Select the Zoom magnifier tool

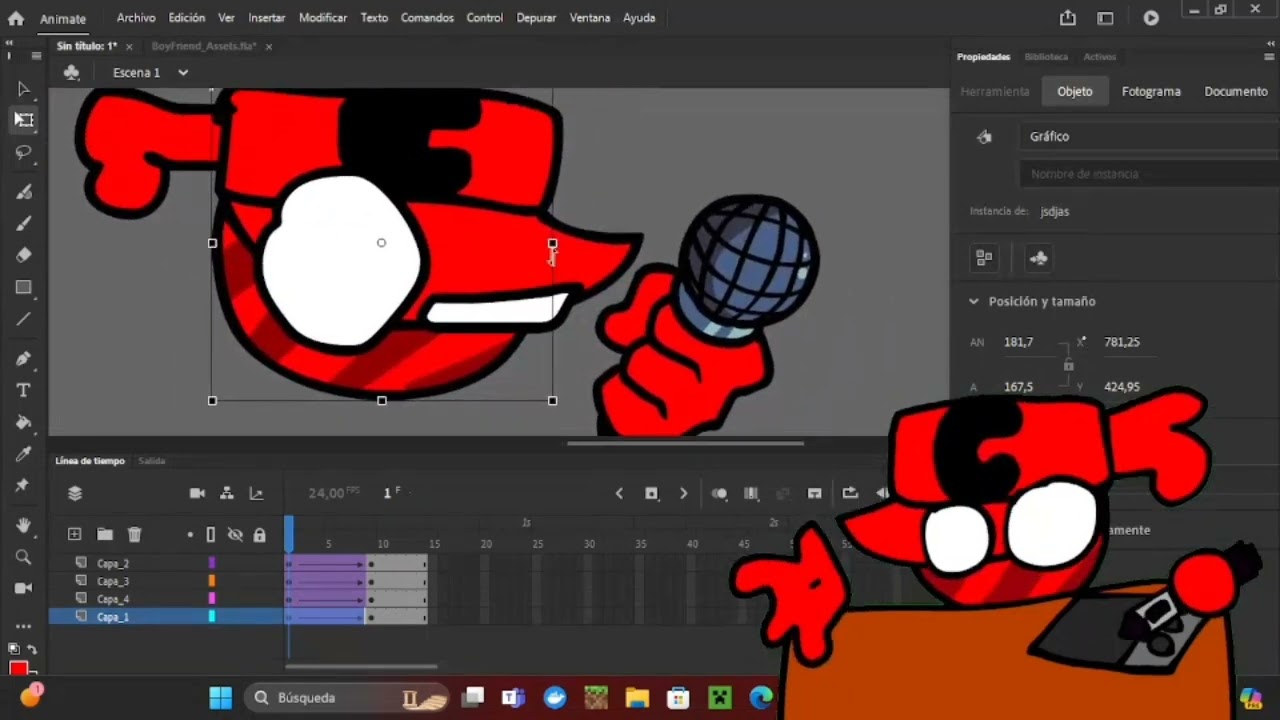[24, 557]
